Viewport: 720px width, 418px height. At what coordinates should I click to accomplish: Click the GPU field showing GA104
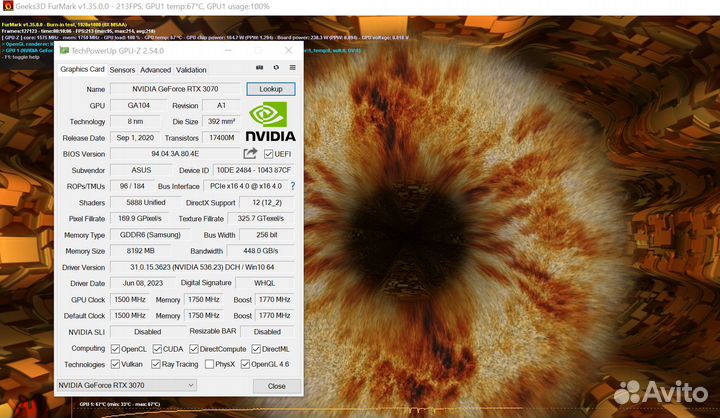click(x=139, y=105)
